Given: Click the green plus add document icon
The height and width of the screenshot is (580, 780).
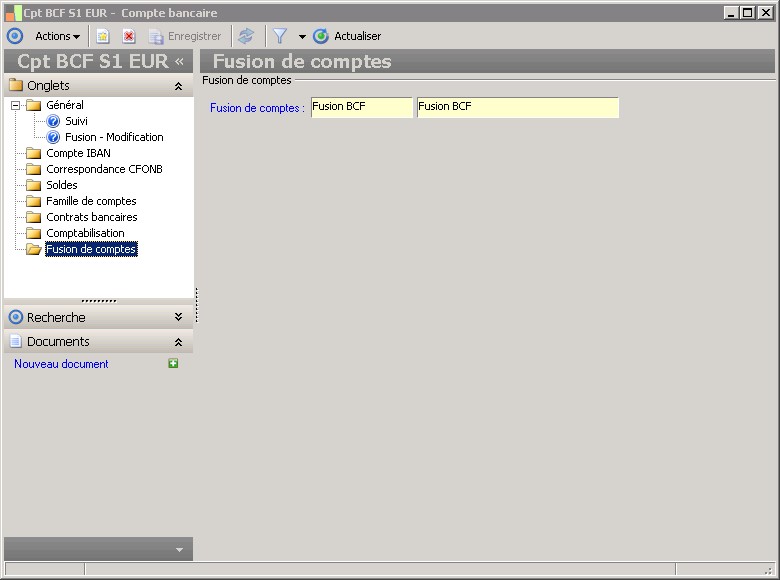Looking at the screenshot, I should 173,363.
